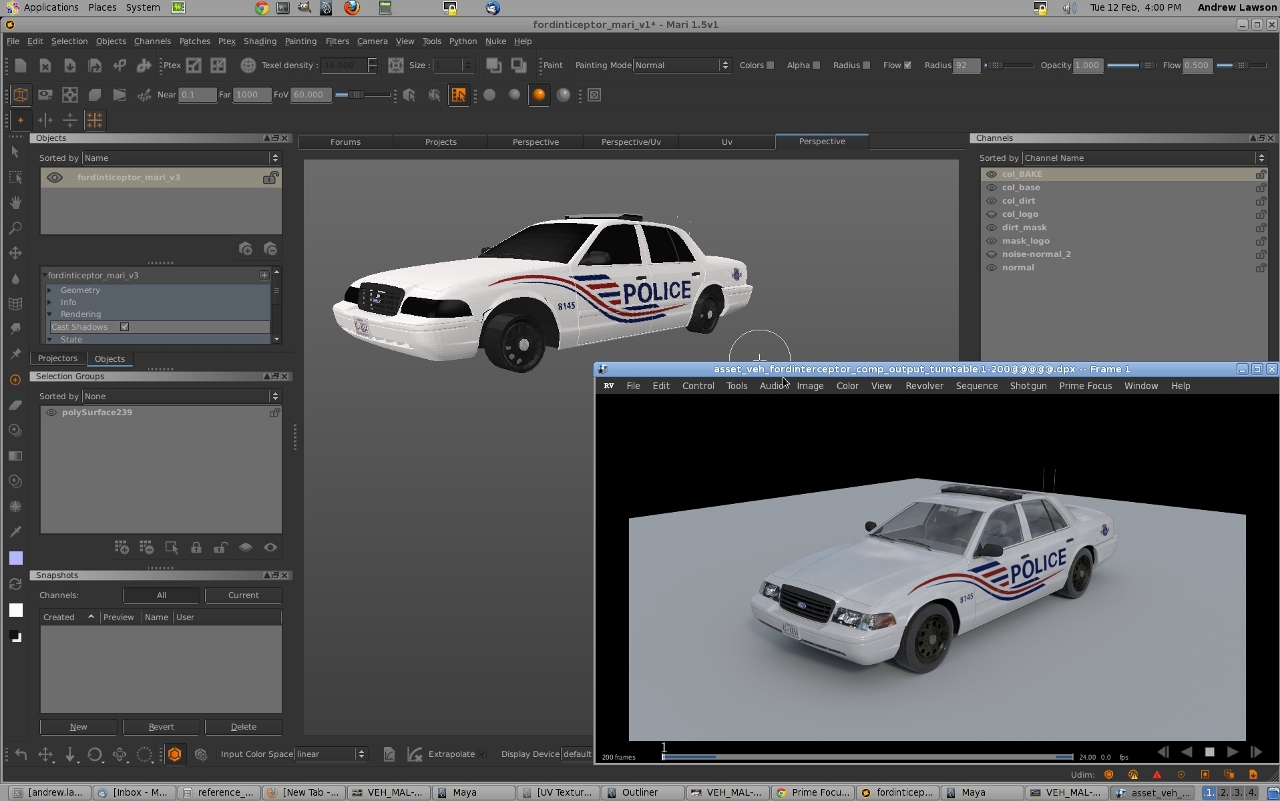Click the lavender foreground color swatch
1280x801 pixels.
click(x=15, y=558)
